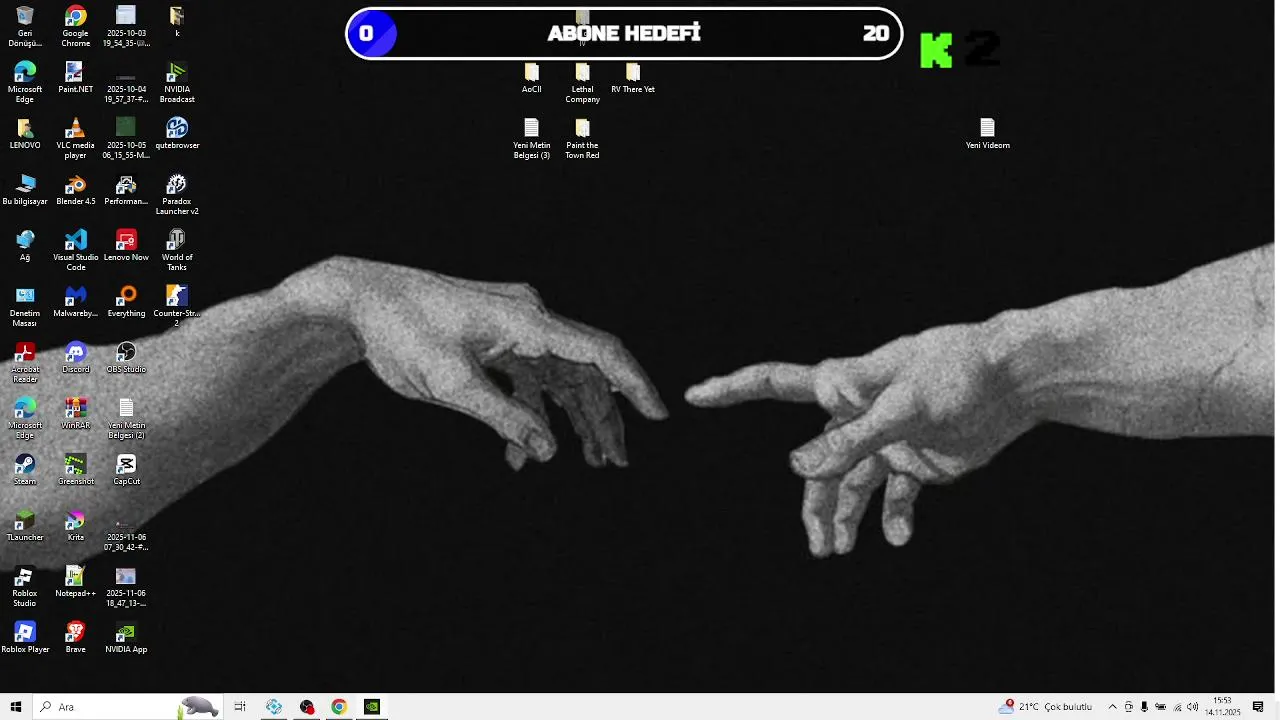The width and height of the screenshot is (1280, 720).
Task: Select the AoCII folder
Action: (532, 78)
